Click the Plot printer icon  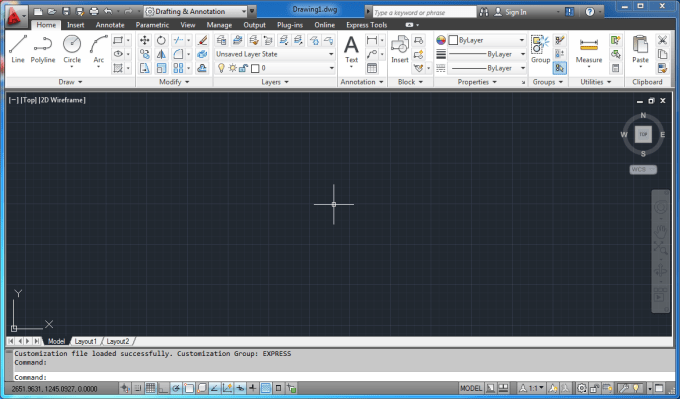click(x=94, y=11)
